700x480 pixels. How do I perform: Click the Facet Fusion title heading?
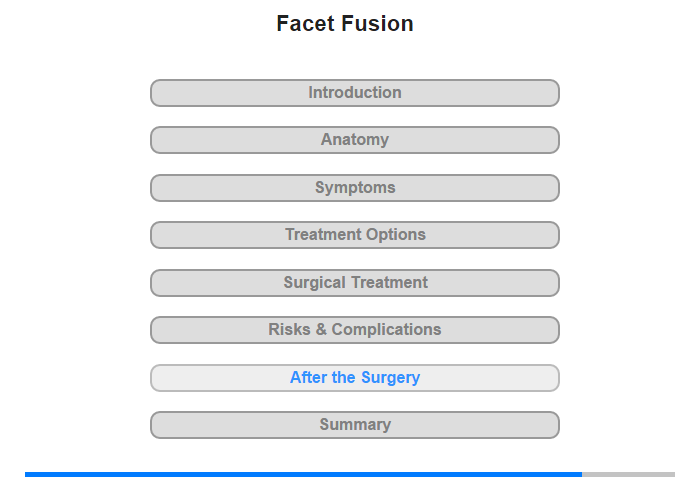(x=345, y=23)
